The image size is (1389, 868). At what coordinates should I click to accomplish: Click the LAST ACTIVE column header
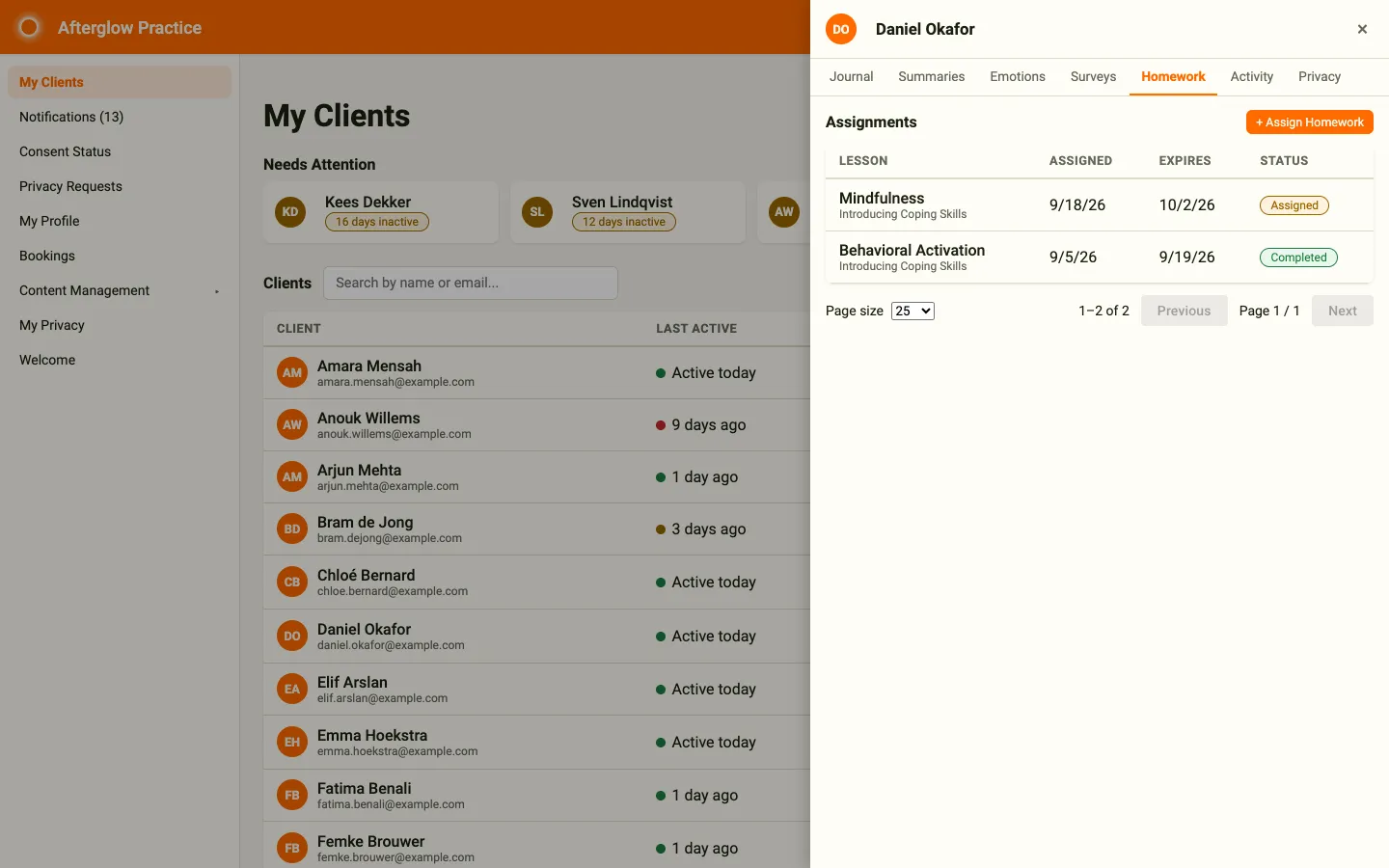pos(696,329)
